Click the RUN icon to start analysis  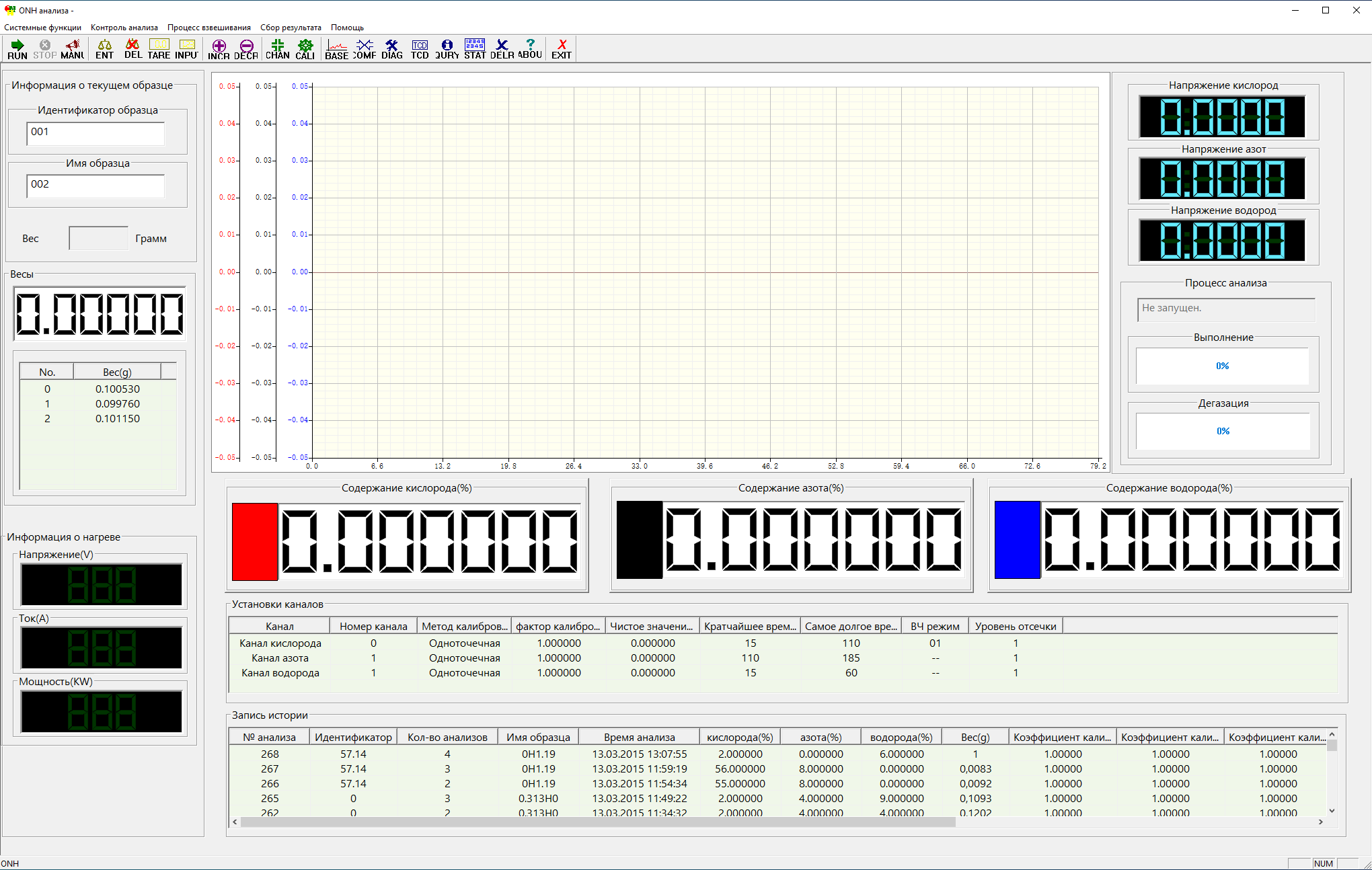[x=17, y=48]
